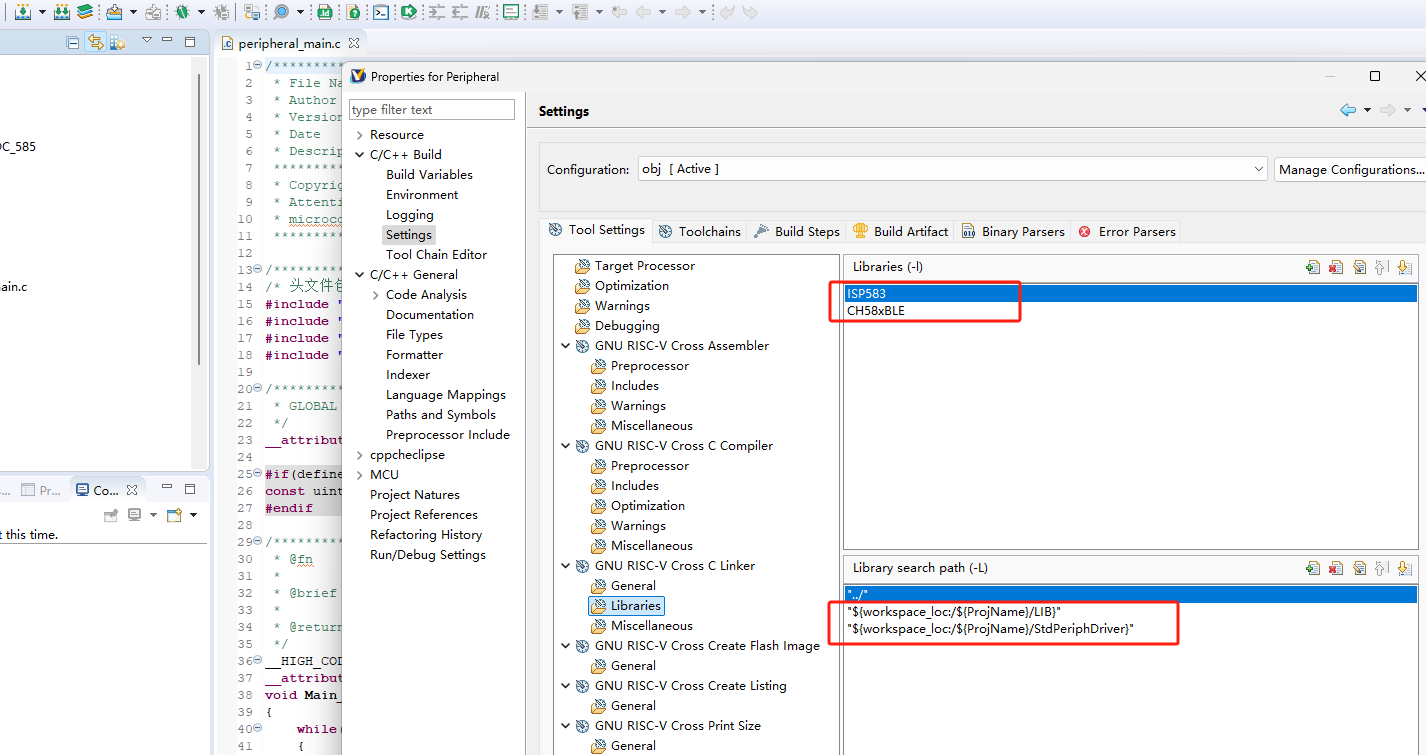
Task: Collapse GNU RISC-V Cross C Linker node
Action: click(566, 566)
